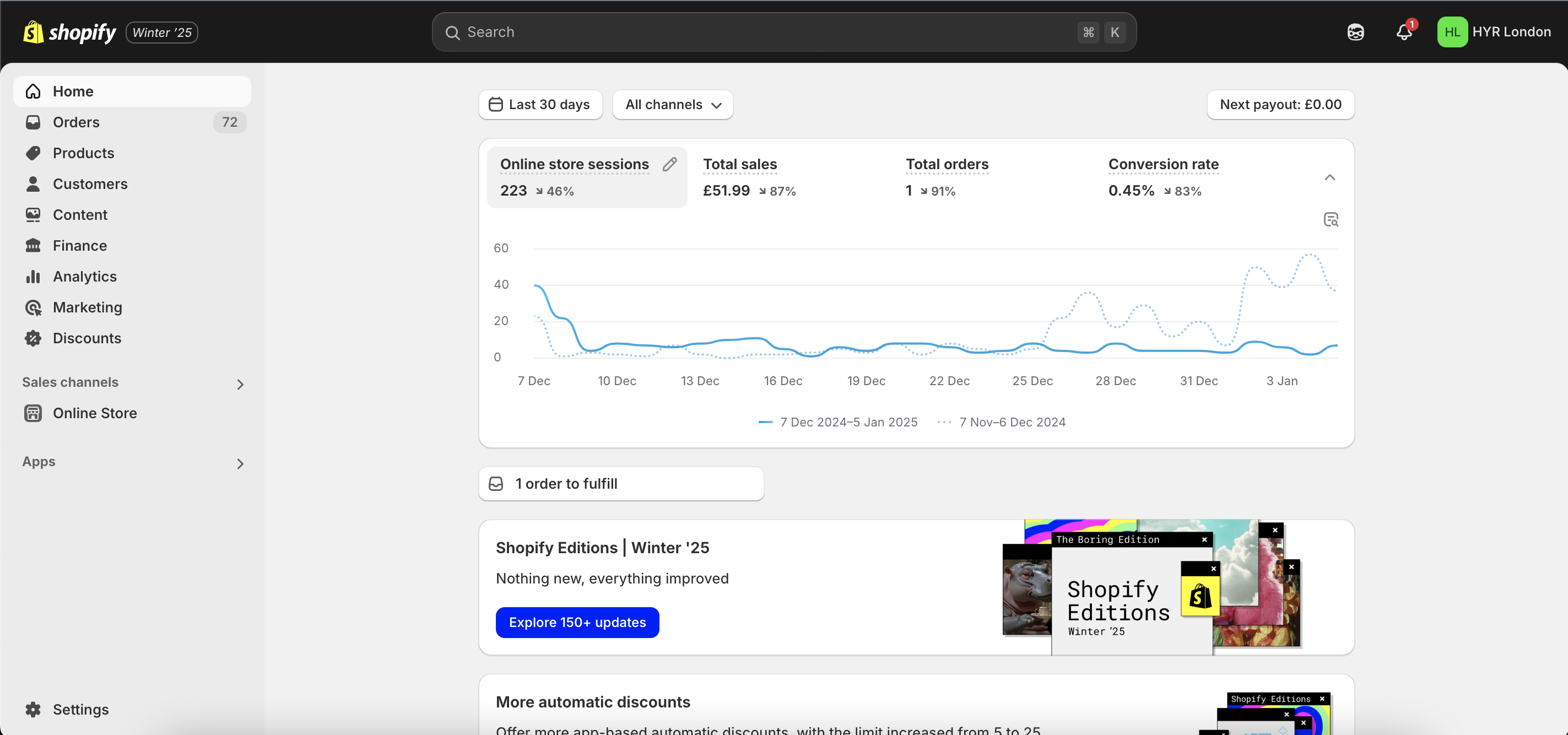Click the Discounts icon in sidebar
The image size is (1568, 735).
coord(34,338)
